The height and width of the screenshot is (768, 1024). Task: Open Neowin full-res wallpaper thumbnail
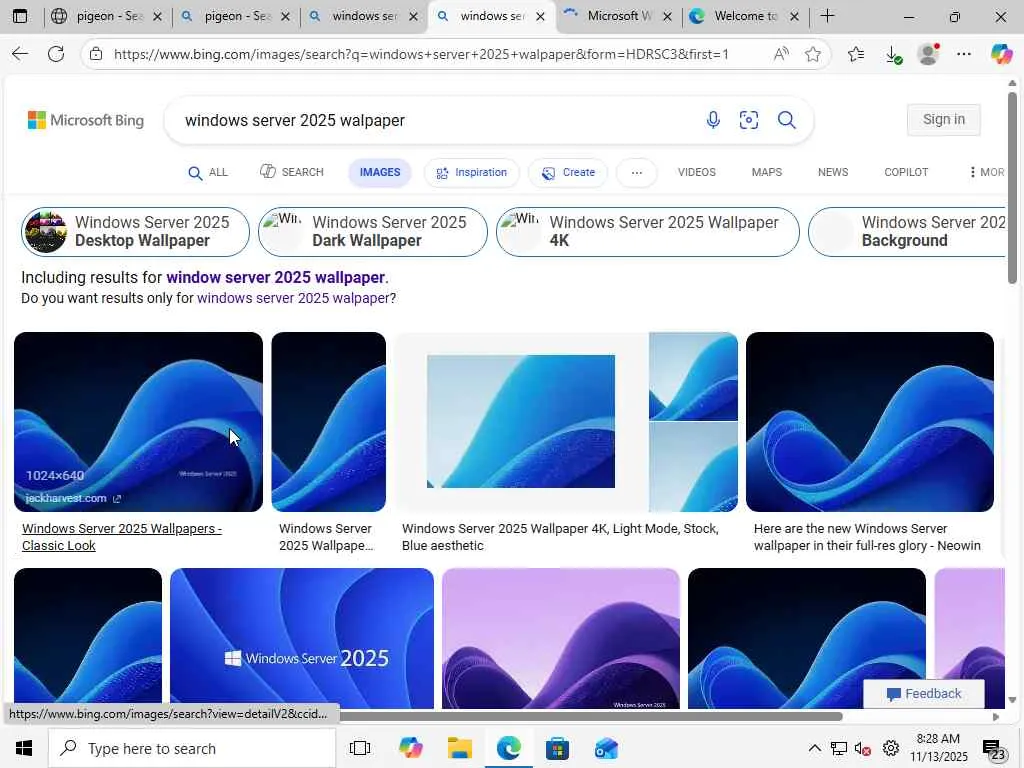tap(869, 422)
